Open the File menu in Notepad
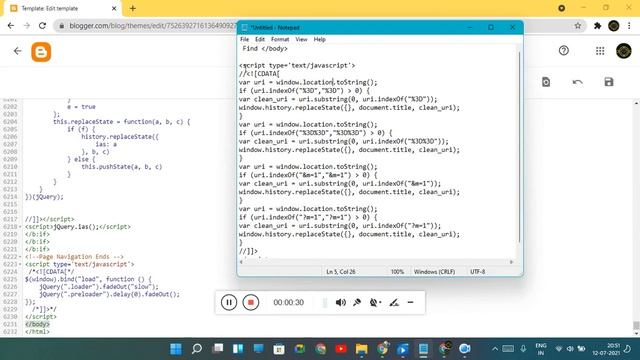Screen dimensions: 640x360 tap(244, 39)
